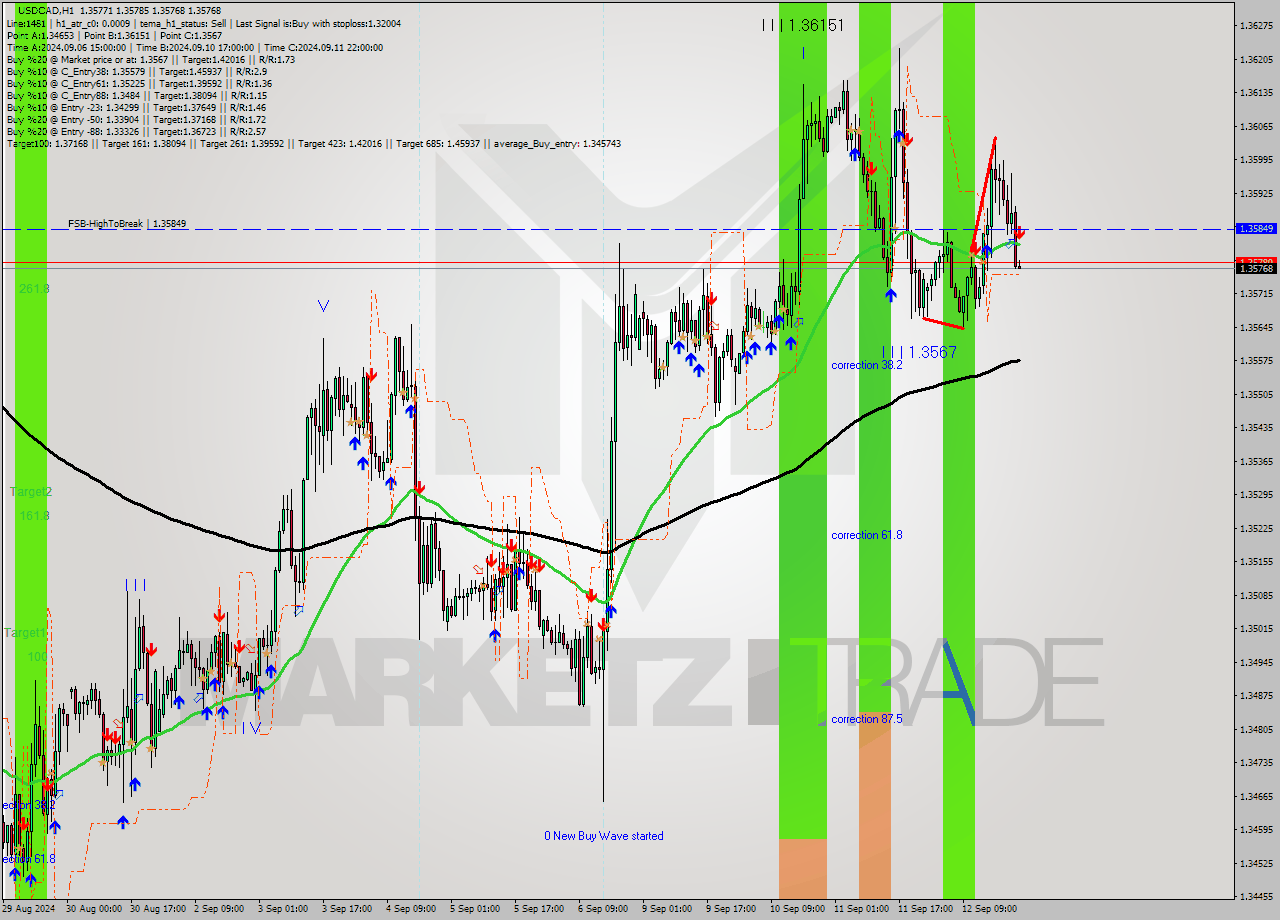Click the 'correction 61.8' label in chart center
The width and height of the screenshot is (1280, 920).
(x=867, y=536)
